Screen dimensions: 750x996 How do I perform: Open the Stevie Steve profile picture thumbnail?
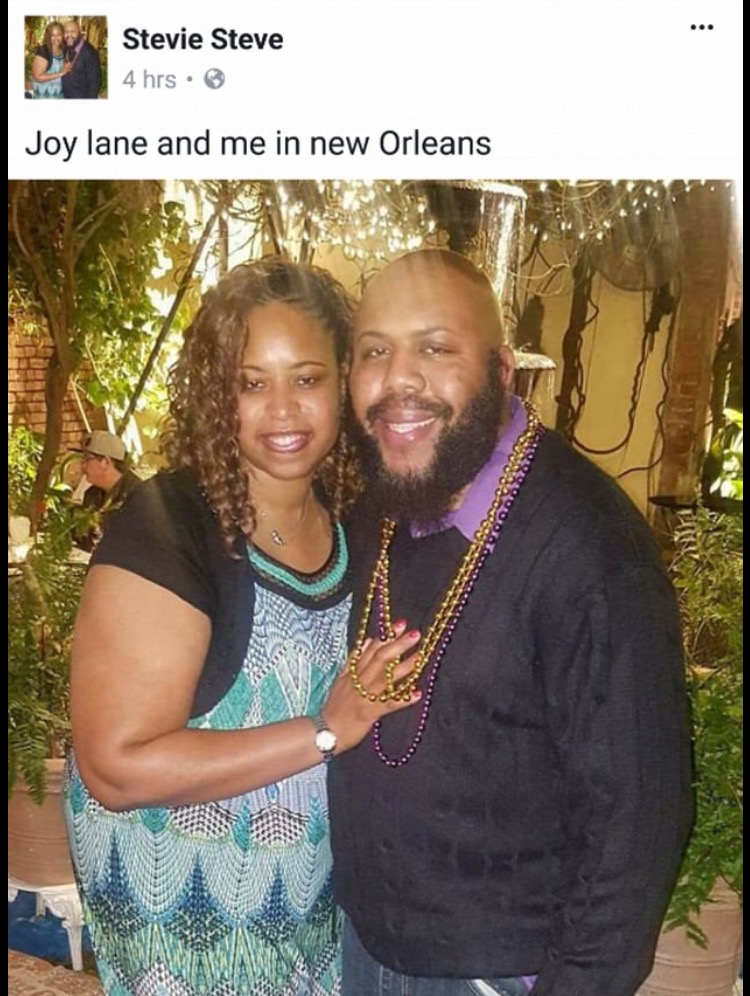point(65,57)
